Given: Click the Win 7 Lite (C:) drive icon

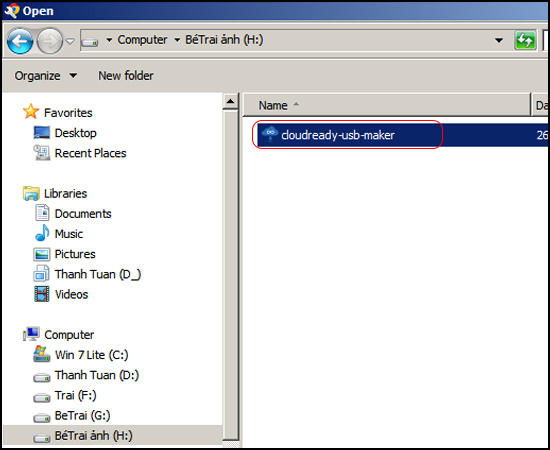Looking at the screenshot, I should point(41,354).
